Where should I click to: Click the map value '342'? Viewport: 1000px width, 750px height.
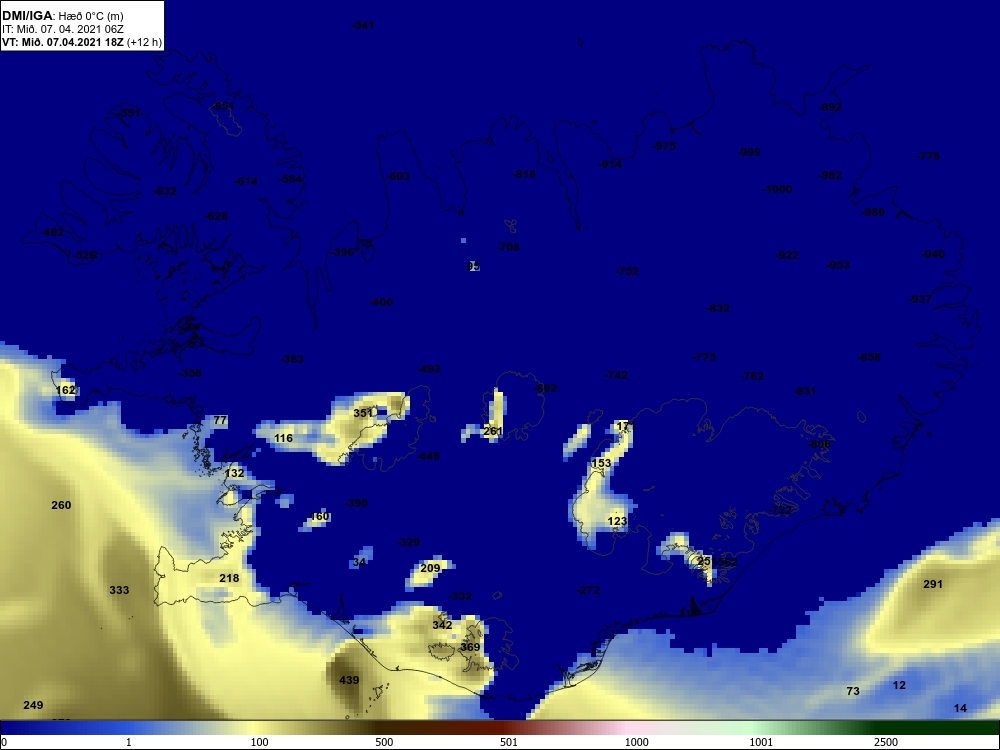(442, 624)
